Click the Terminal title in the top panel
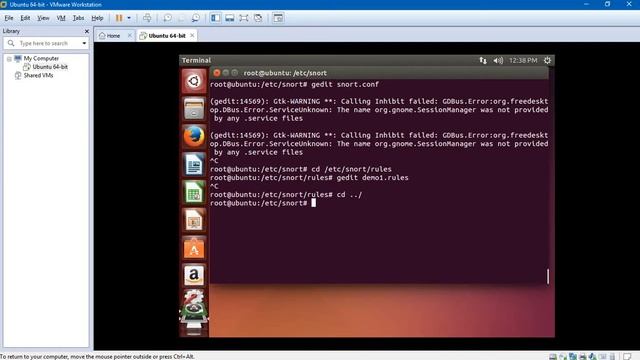The width and height of the screenshot is (640, 360). coord(196,60)
